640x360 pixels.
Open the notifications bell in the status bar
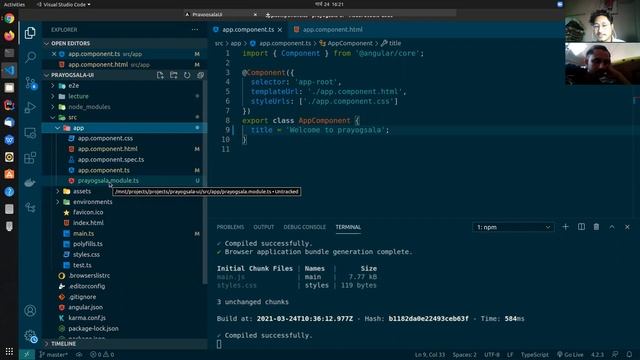(629, 354)
